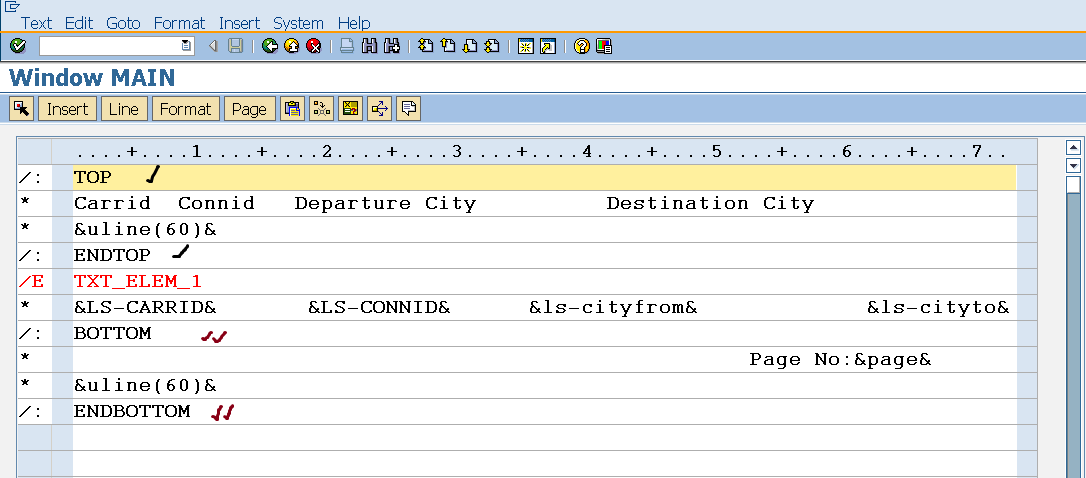Image resolution: width=1086 pixels, height=478 pixels.
Task: Open the Help question mark icon
Action: pos(582,46)
